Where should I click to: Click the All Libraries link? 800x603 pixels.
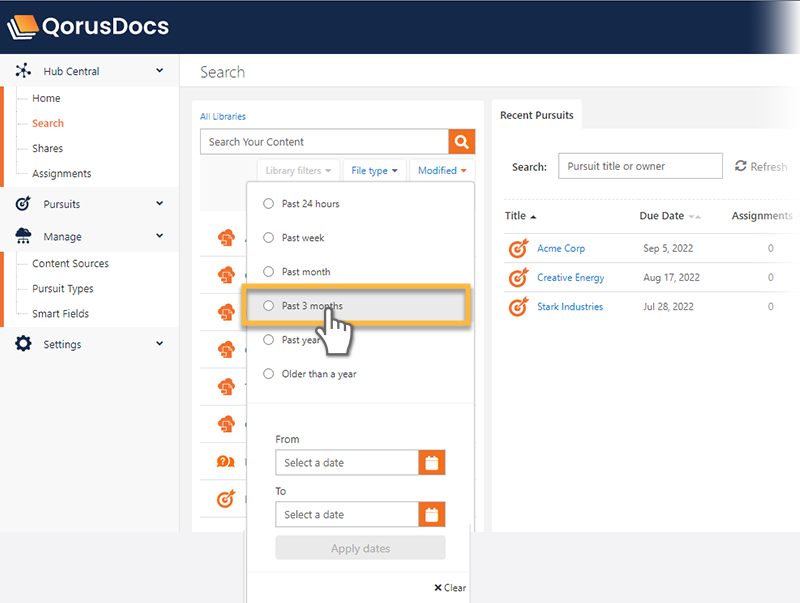pos(223,116)
